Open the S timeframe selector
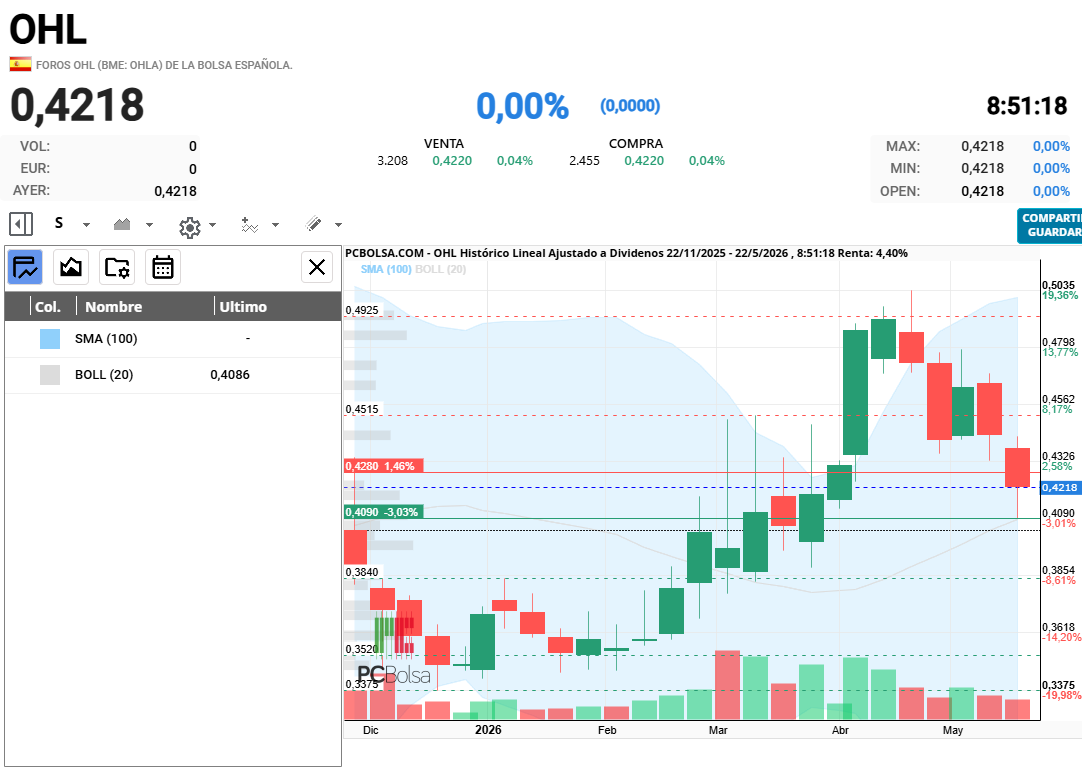This screenshot has width=1082, height=767. [x=59, y=223]
